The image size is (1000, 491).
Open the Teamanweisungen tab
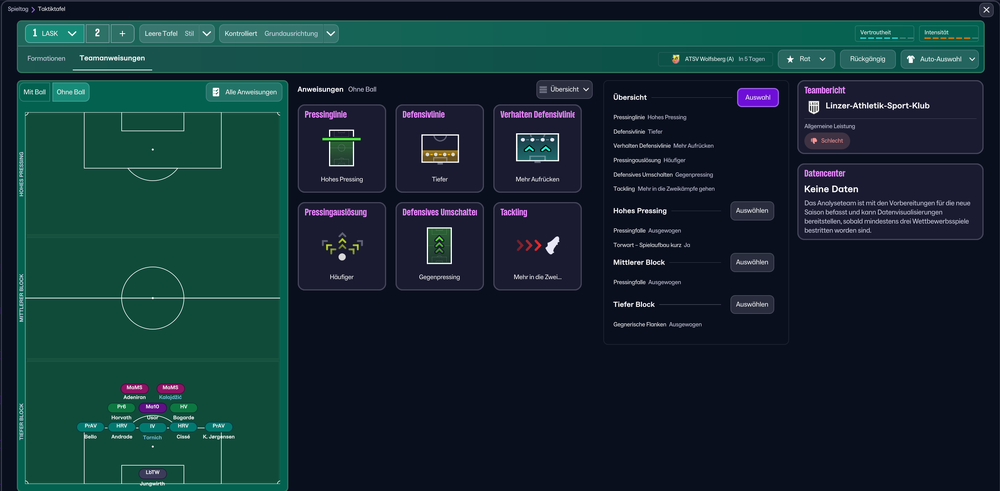click(x=112, y=58)
